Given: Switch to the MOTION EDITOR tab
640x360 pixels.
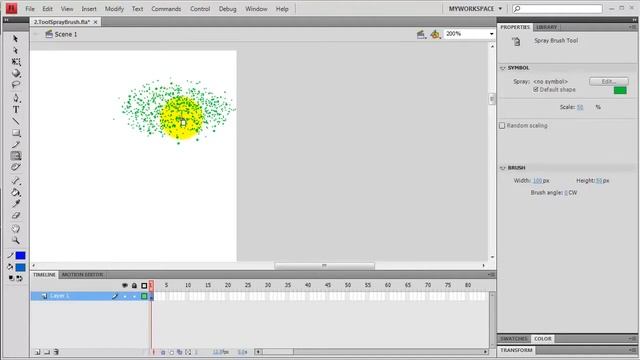Looking at the screenshot, I should [x=82, y=275].
